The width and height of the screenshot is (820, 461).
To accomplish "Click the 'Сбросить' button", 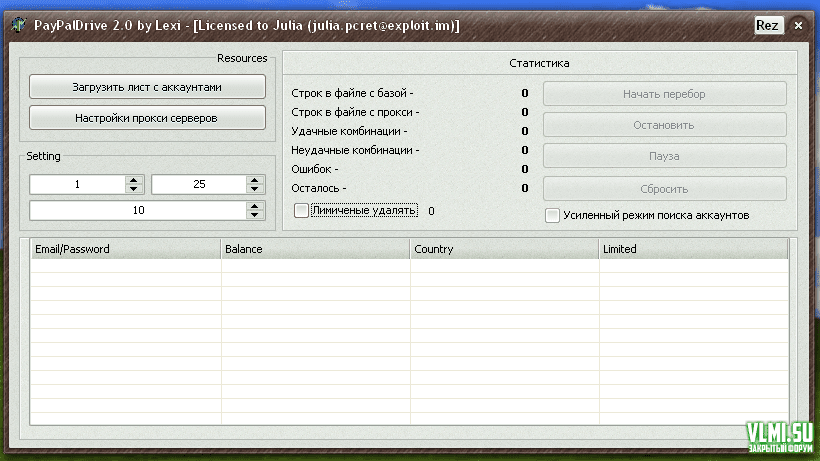I will (664, 189).
